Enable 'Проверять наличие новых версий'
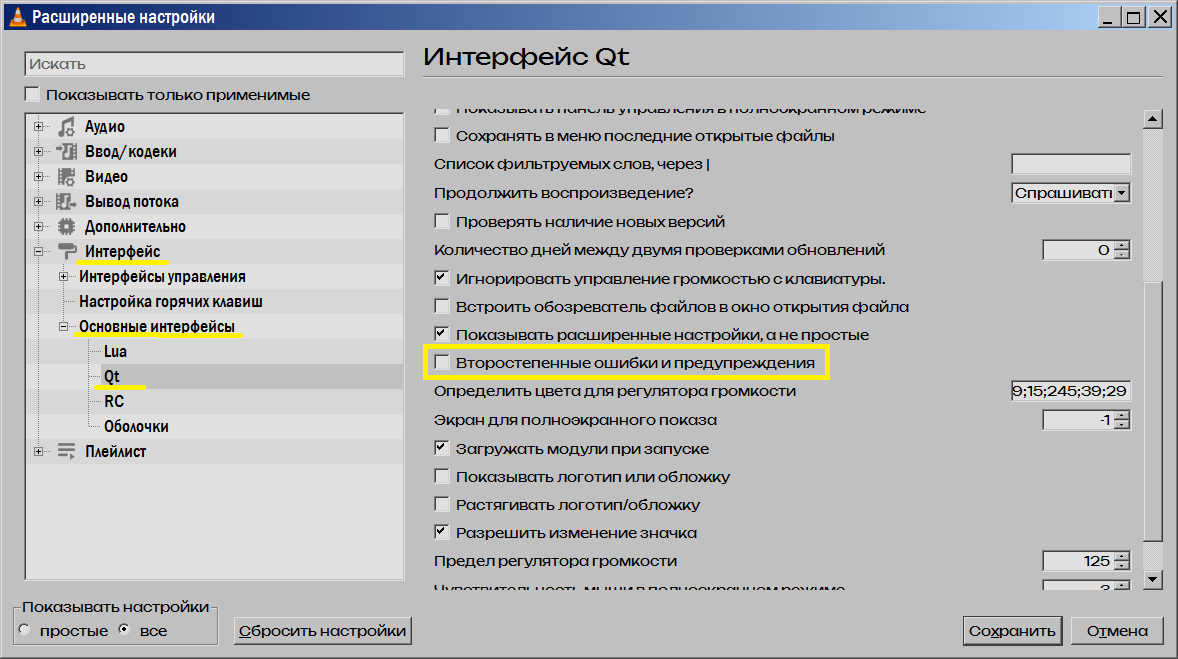 pos(442,222)
